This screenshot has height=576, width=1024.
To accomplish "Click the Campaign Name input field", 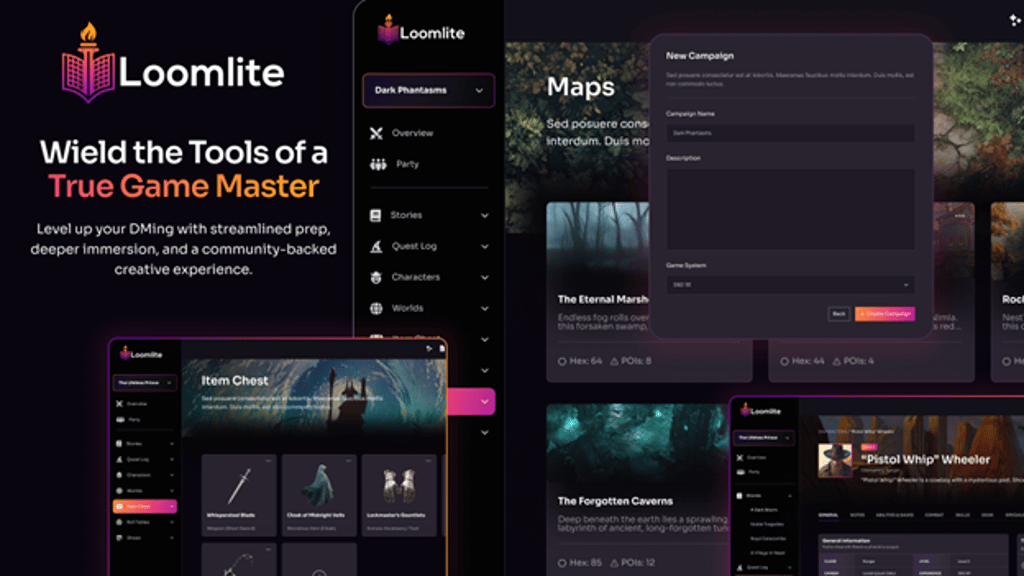I will [x=790, y=133].
